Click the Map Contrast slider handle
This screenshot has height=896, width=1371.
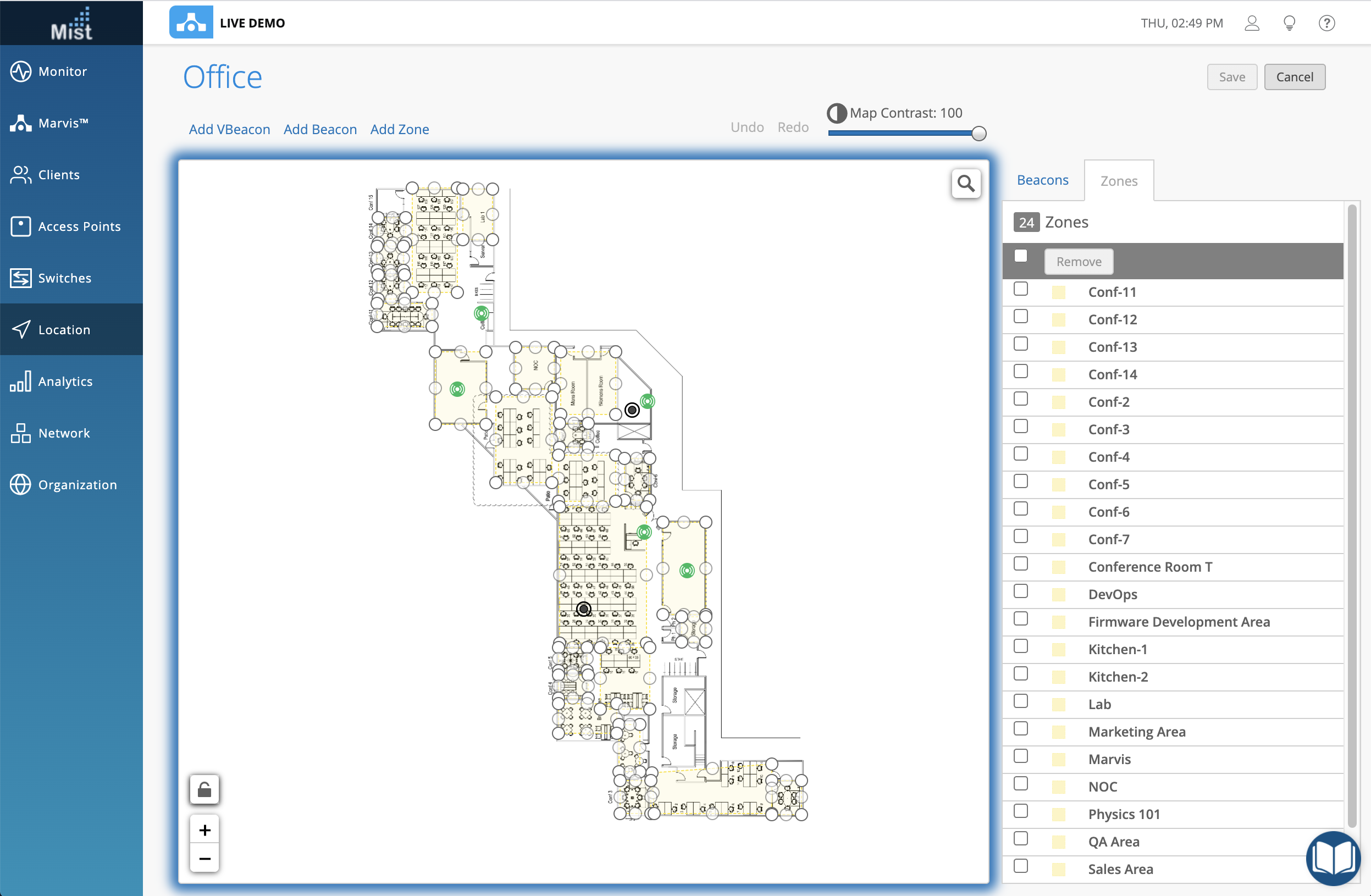[x=978, y=134]
